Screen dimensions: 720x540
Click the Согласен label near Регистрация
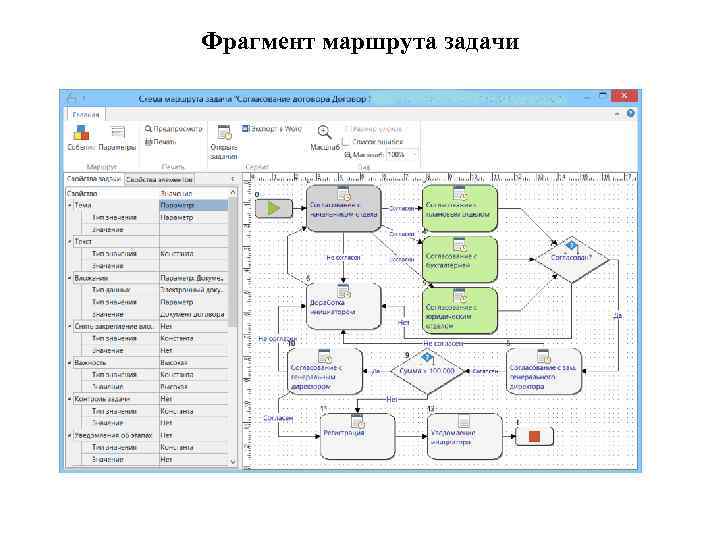[x=278, y=418]
